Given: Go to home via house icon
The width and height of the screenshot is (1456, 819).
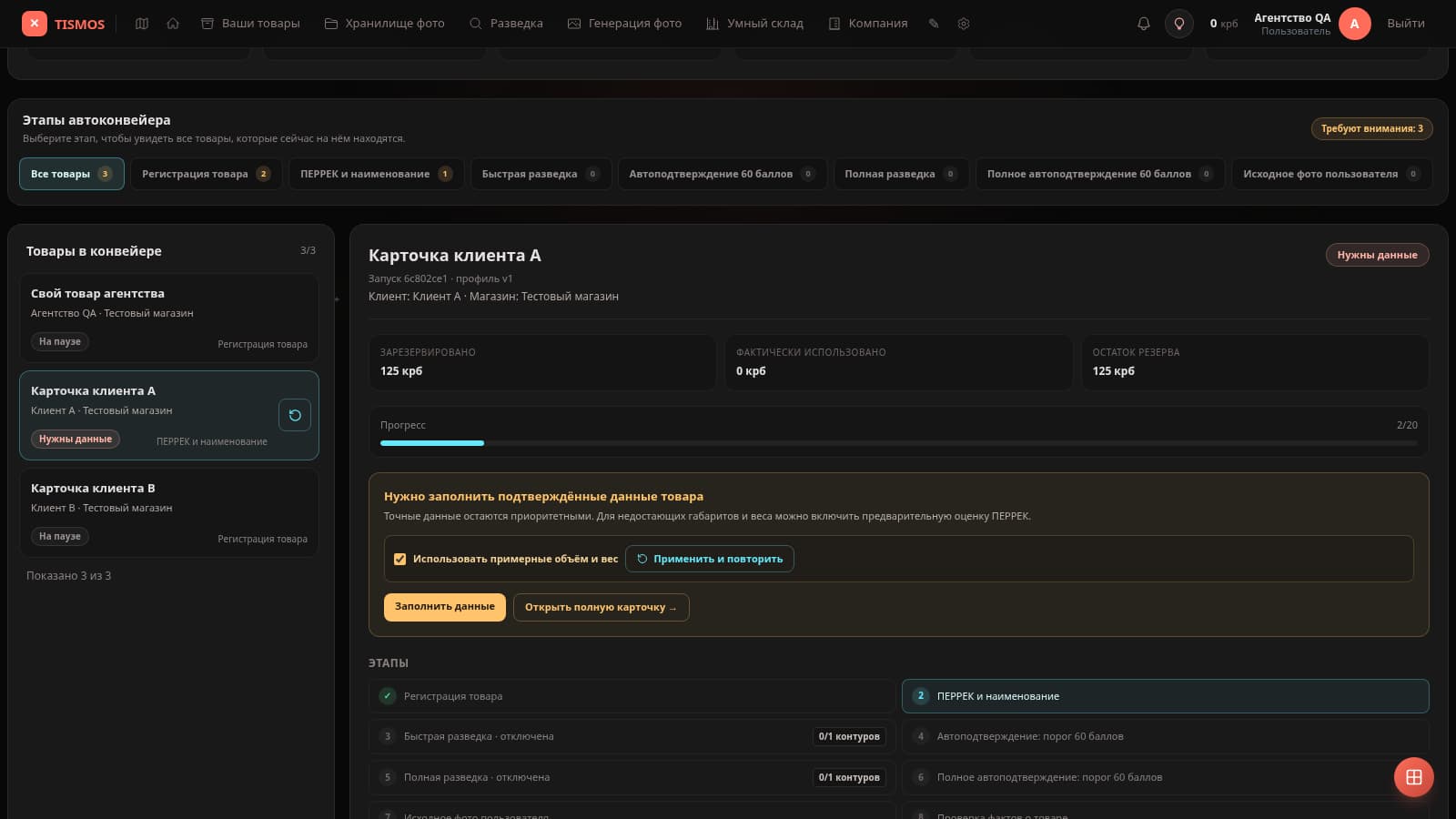Looking at the screenshot, I should pos(173,24).
